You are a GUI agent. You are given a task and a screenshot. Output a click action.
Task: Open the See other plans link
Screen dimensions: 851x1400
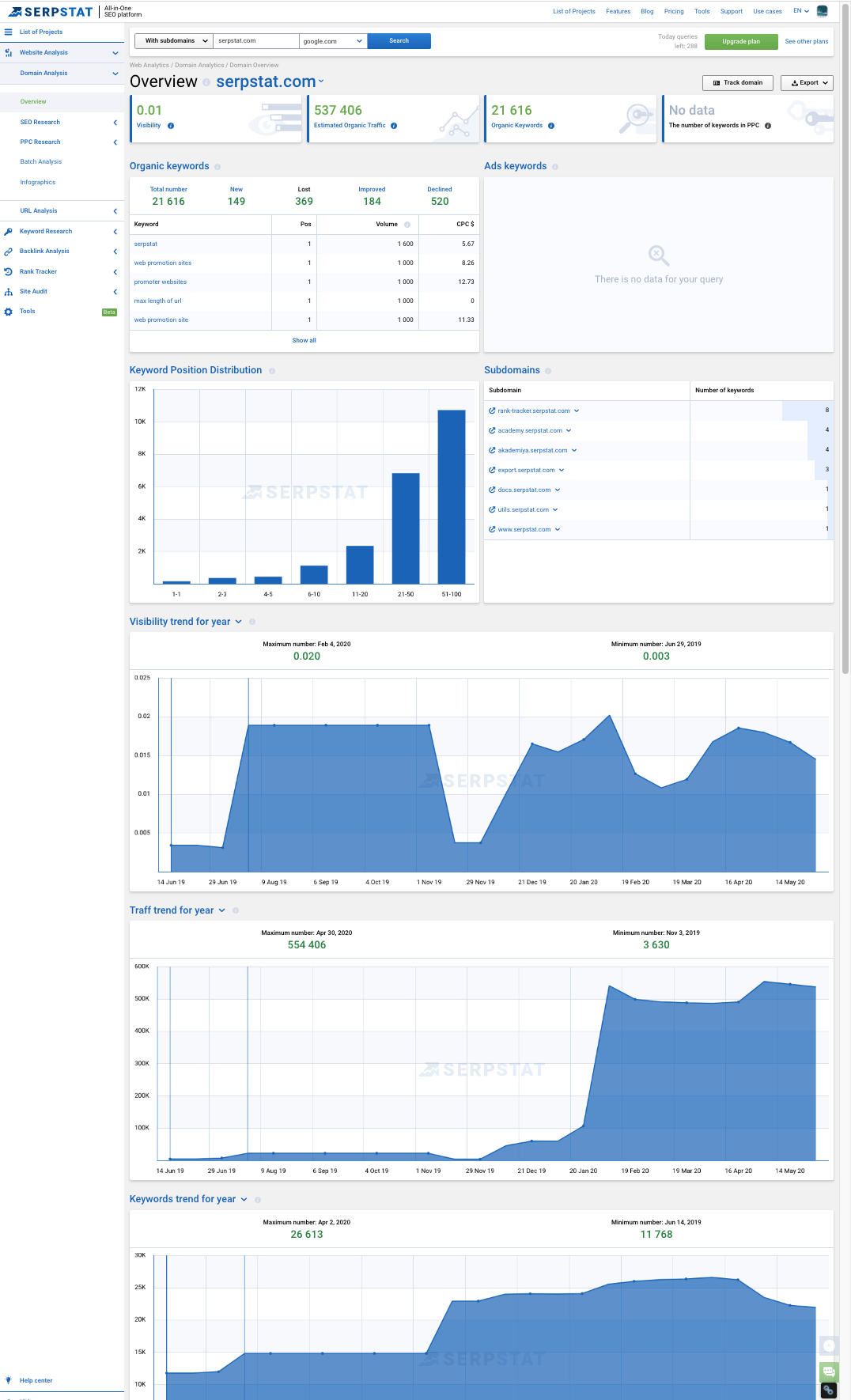pos(807,42)
